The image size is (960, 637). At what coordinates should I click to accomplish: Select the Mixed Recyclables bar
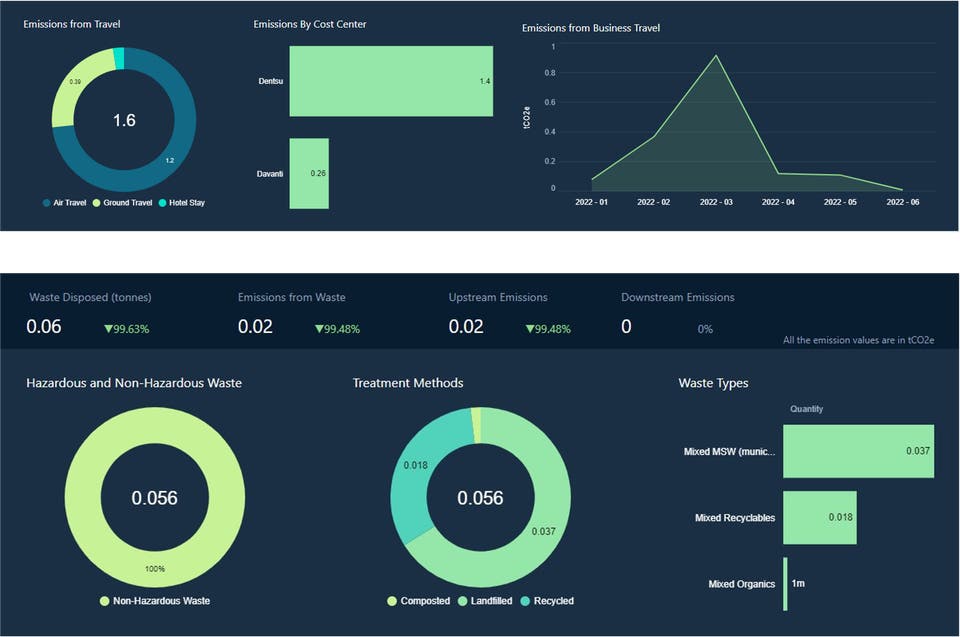pos(819,517)
